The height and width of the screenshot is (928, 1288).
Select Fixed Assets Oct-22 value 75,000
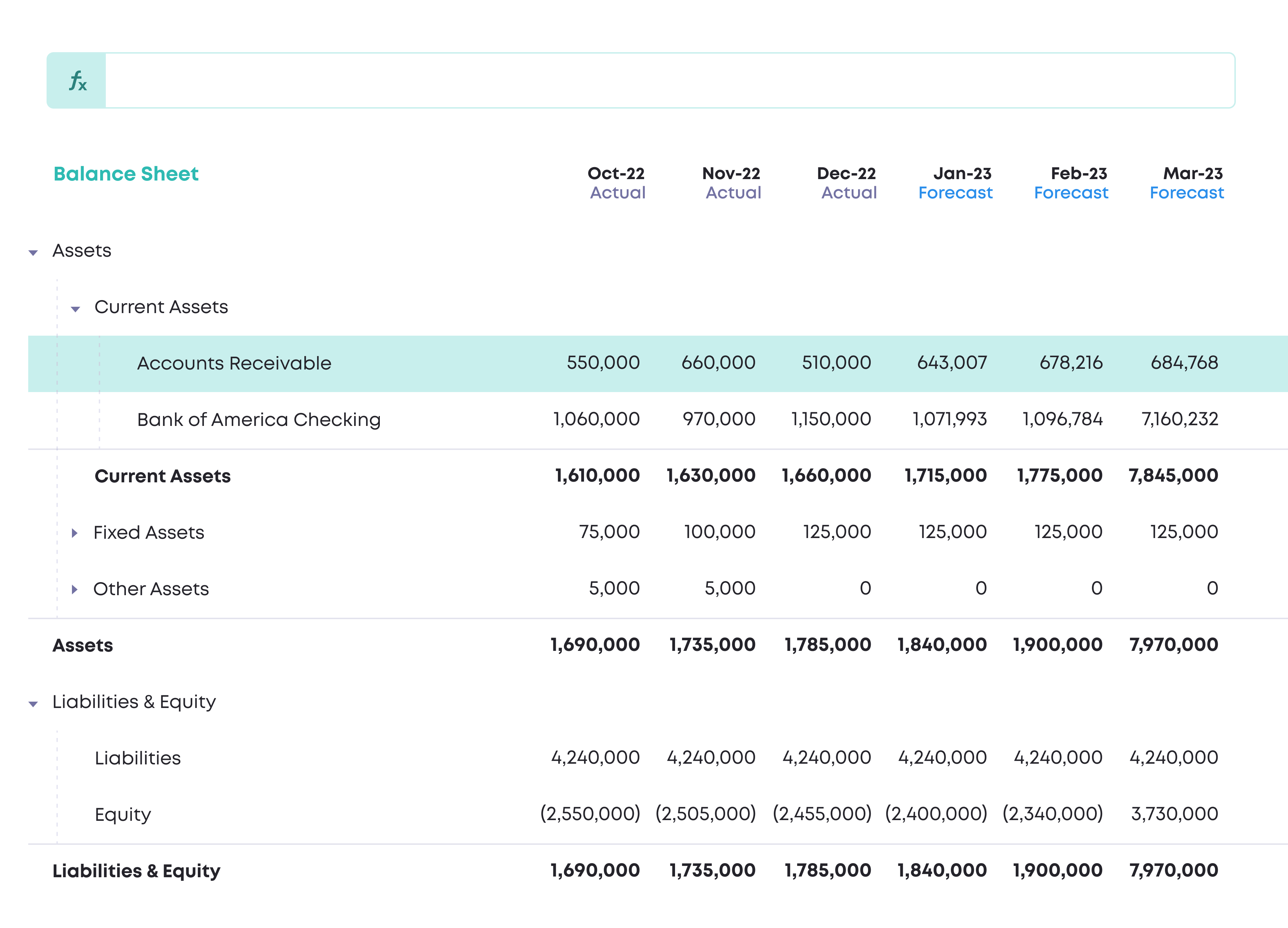click(x=609, y=532)
